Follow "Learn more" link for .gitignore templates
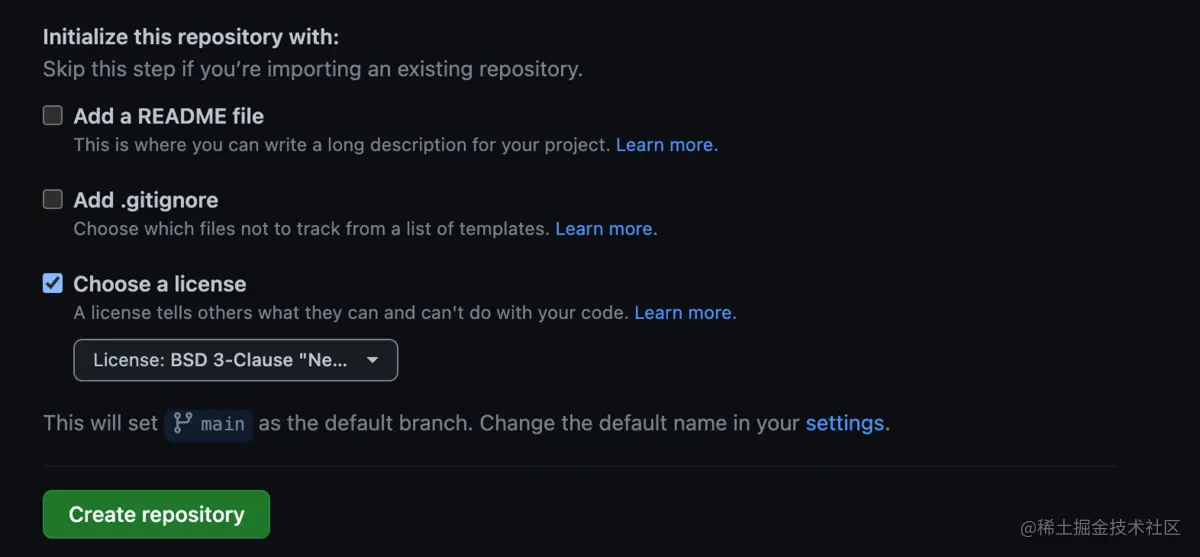 [x=605, y=229]
